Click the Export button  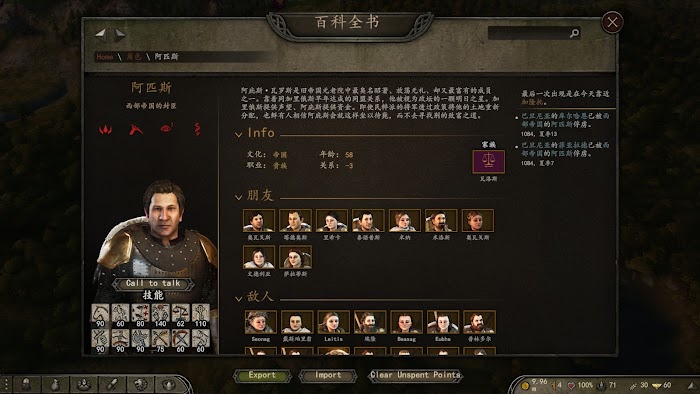(x=262, y=375)
